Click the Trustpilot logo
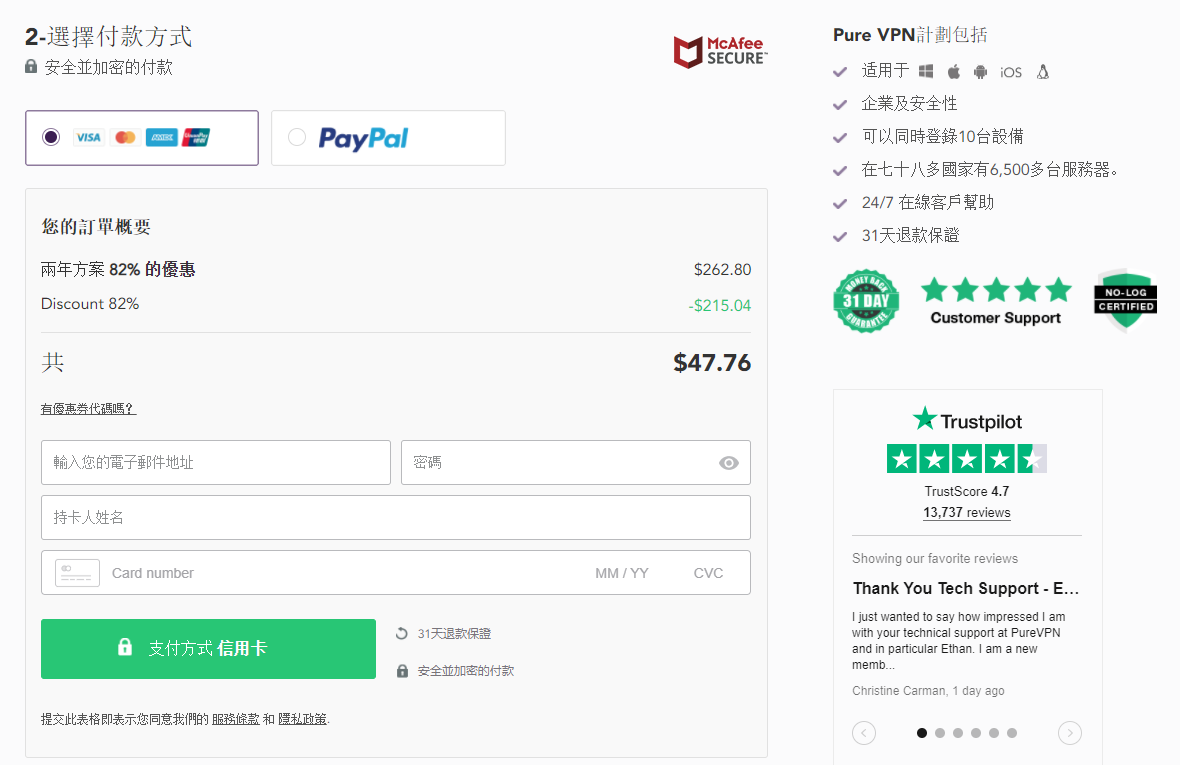Viewport: 1180px width, 765px height. coord(967,420)
